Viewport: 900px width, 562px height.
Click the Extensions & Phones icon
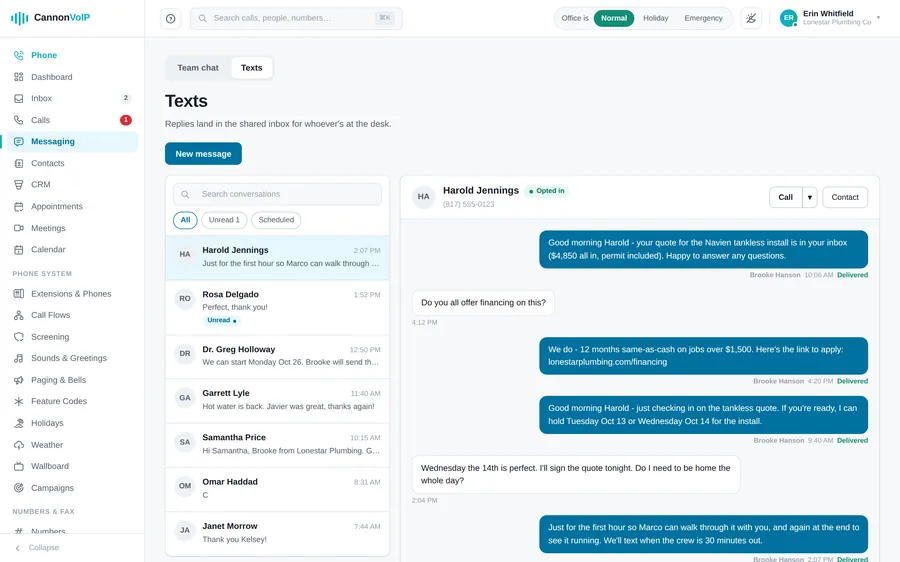(x=19, y=294)
